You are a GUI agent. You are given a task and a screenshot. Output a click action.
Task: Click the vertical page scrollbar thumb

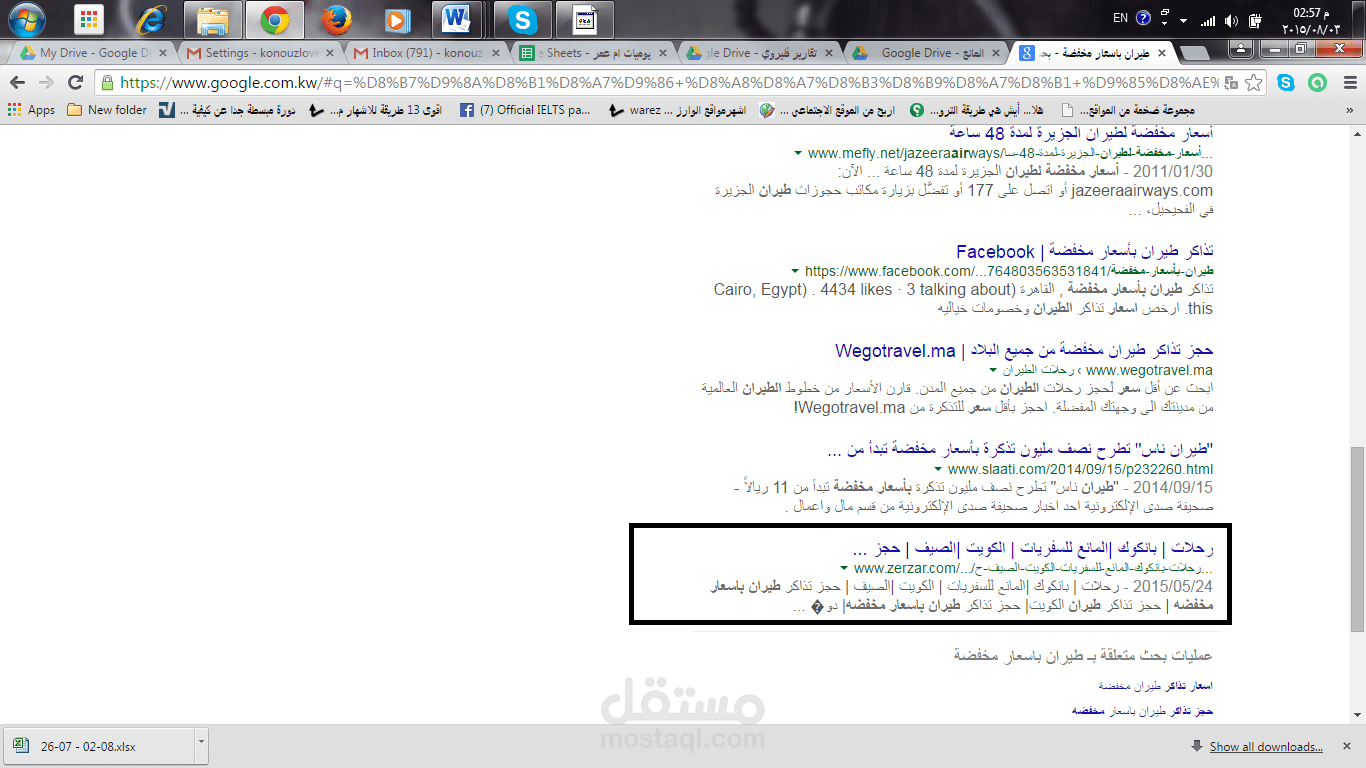pyautogui.click(x=1357, y=540)
